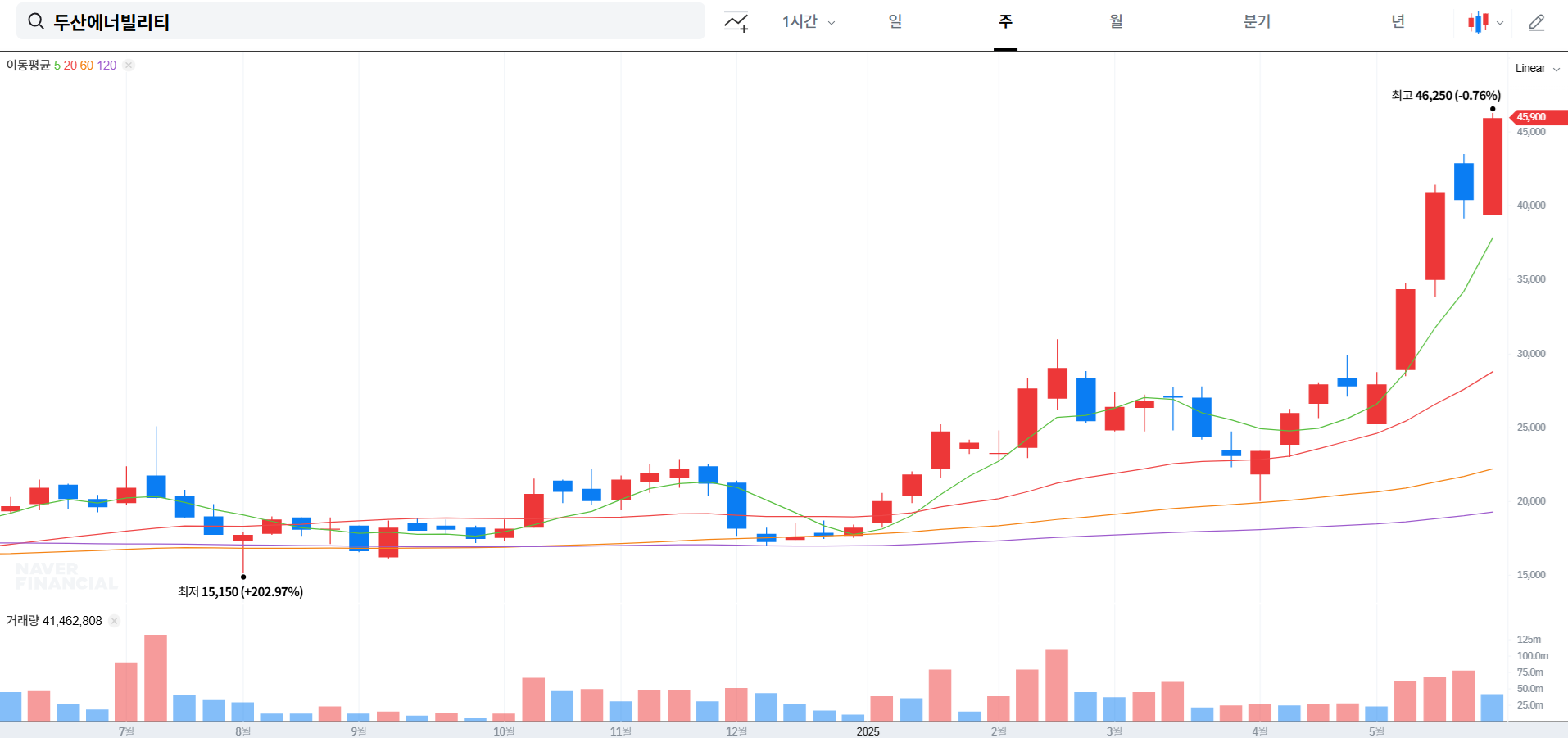The height and width of the screenshot is (738, 1568).
Task: Switch to the 분기 quarterly tab
Action: pos(1257,21)
